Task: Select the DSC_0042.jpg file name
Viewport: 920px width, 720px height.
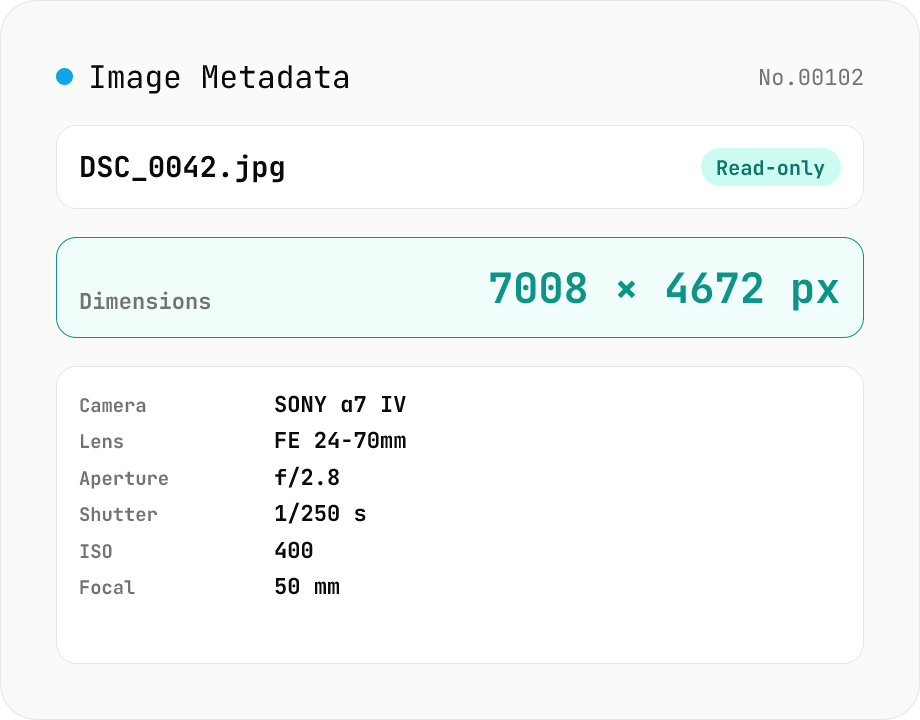Action: click(182, 168)
